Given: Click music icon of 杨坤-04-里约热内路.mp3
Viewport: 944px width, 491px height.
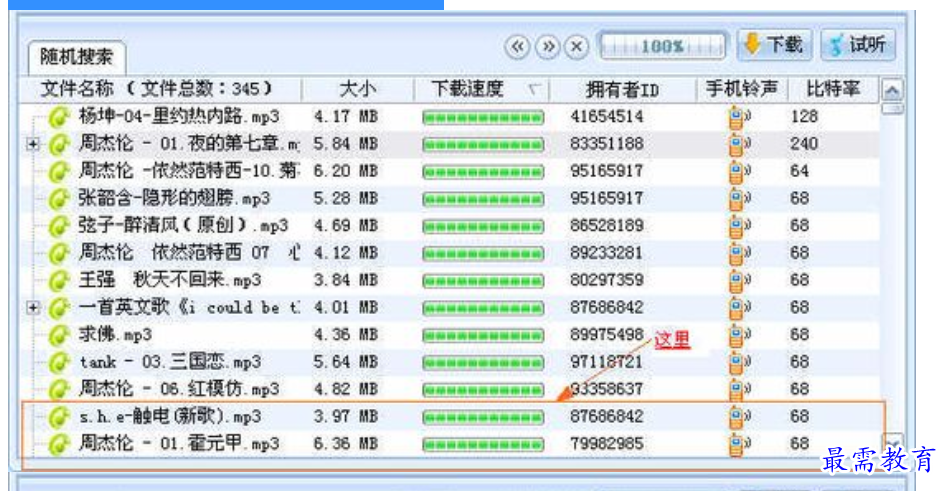Looking at the screenshot, I should (59, 117).
